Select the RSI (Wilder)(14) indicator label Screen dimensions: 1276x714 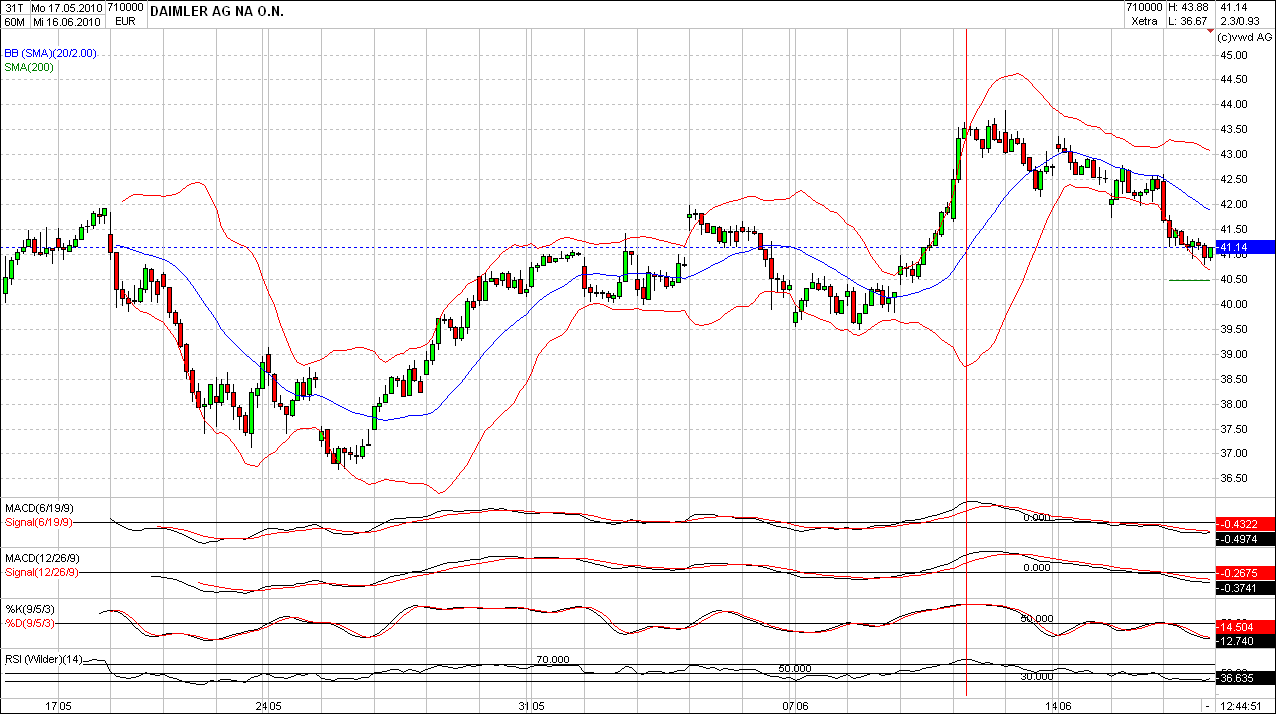click(x=43, y=657)
